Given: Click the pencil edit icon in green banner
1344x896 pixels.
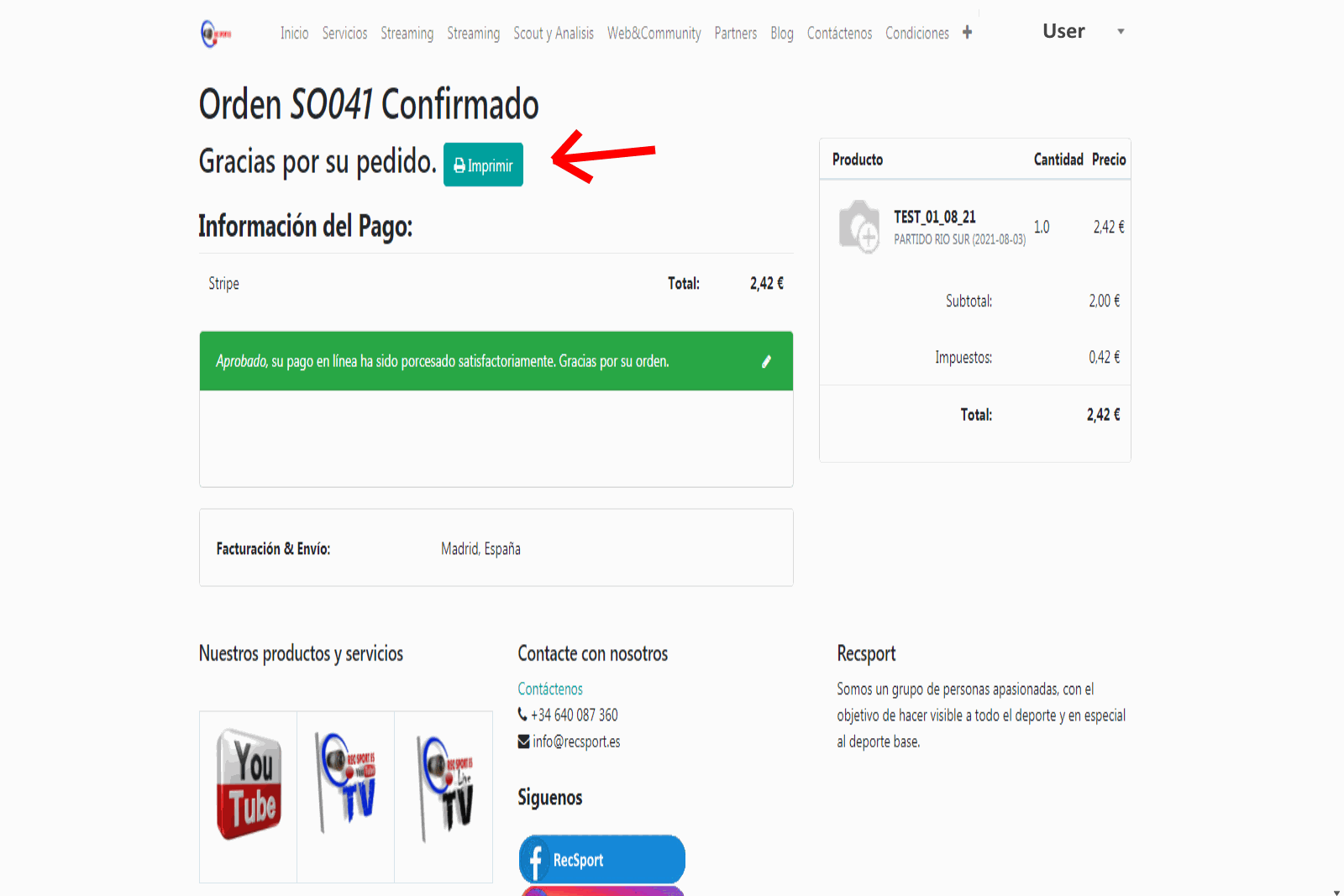Looking at the screenshot, I should point(766,362).
